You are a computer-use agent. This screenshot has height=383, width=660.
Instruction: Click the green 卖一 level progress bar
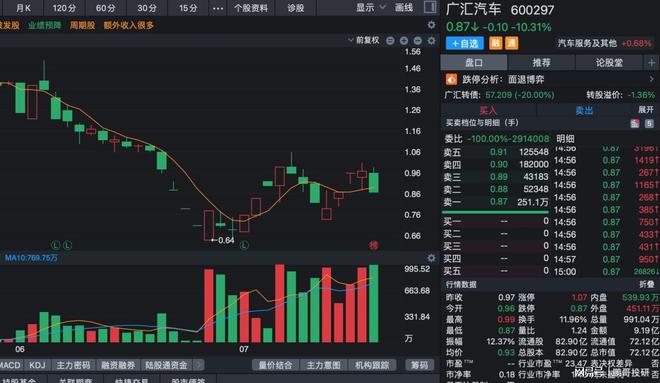[x=496, y=212]
